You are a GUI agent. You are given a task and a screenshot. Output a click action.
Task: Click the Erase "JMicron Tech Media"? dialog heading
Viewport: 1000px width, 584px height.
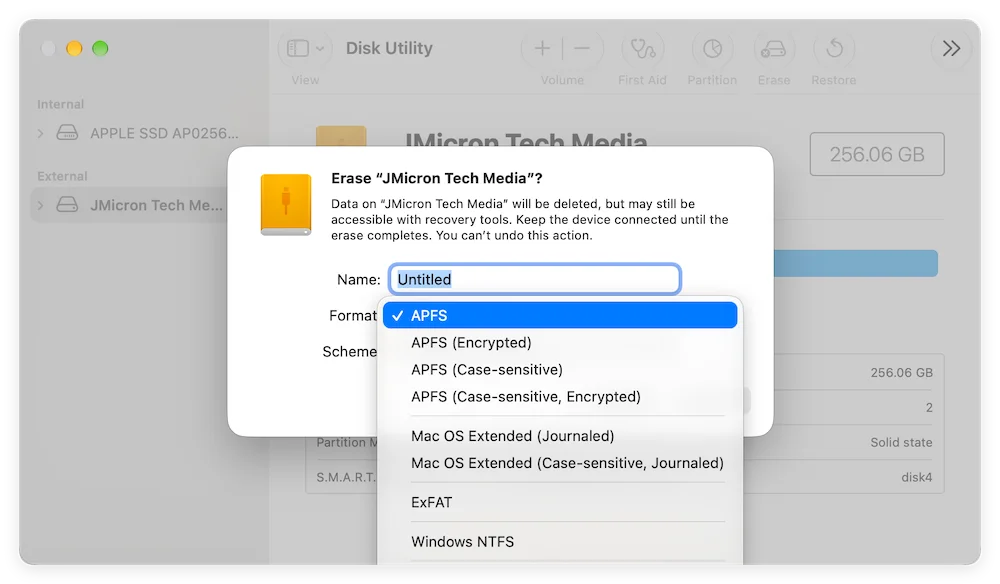click(437, 179)
